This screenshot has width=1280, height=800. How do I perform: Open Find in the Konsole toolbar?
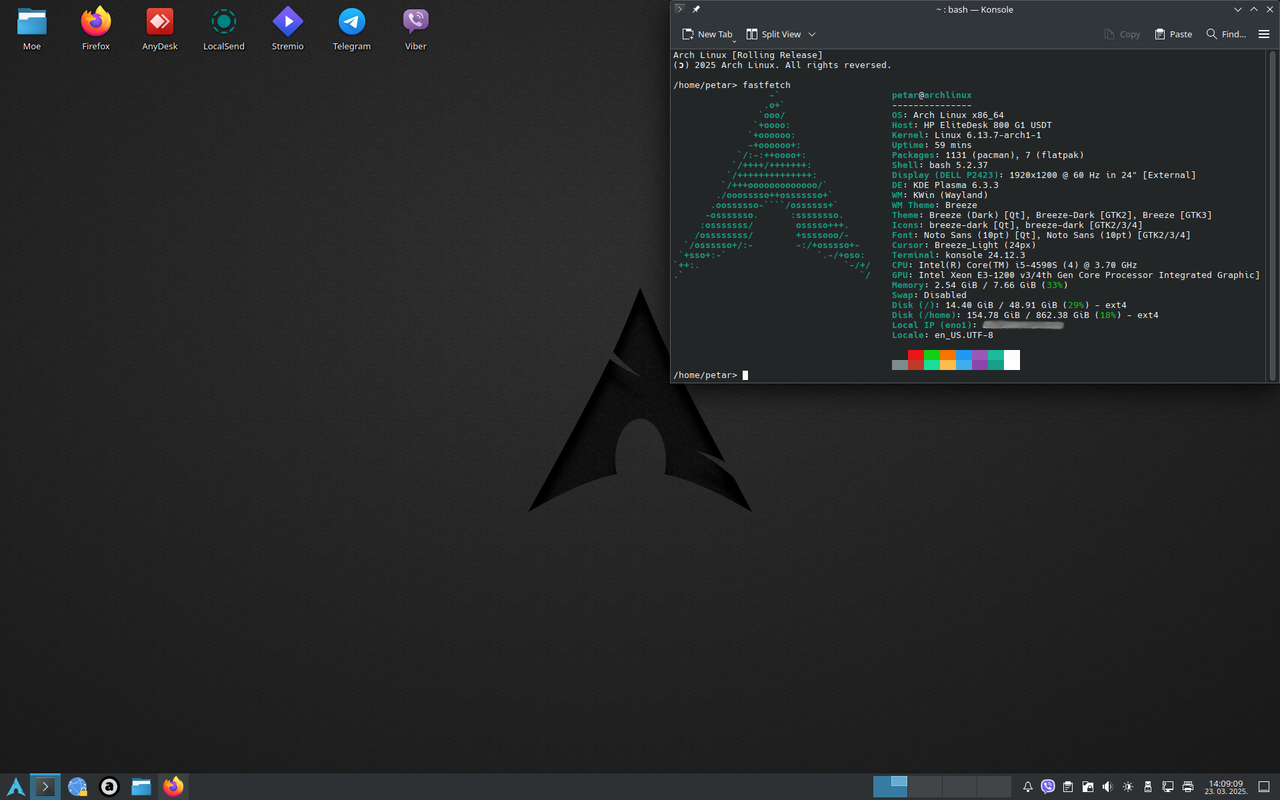click(1226, 34)
